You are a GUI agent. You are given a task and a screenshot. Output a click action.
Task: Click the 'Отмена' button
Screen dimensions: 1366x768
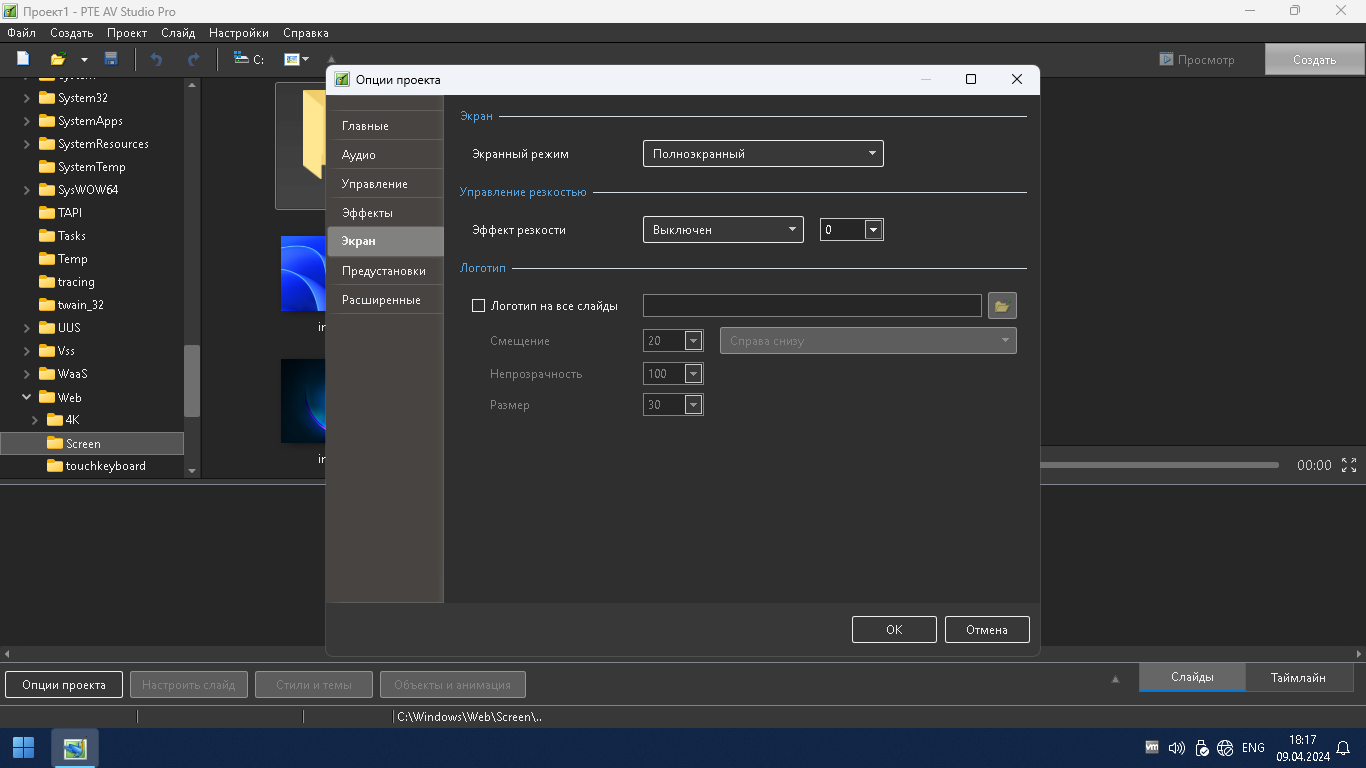[986, 629]
